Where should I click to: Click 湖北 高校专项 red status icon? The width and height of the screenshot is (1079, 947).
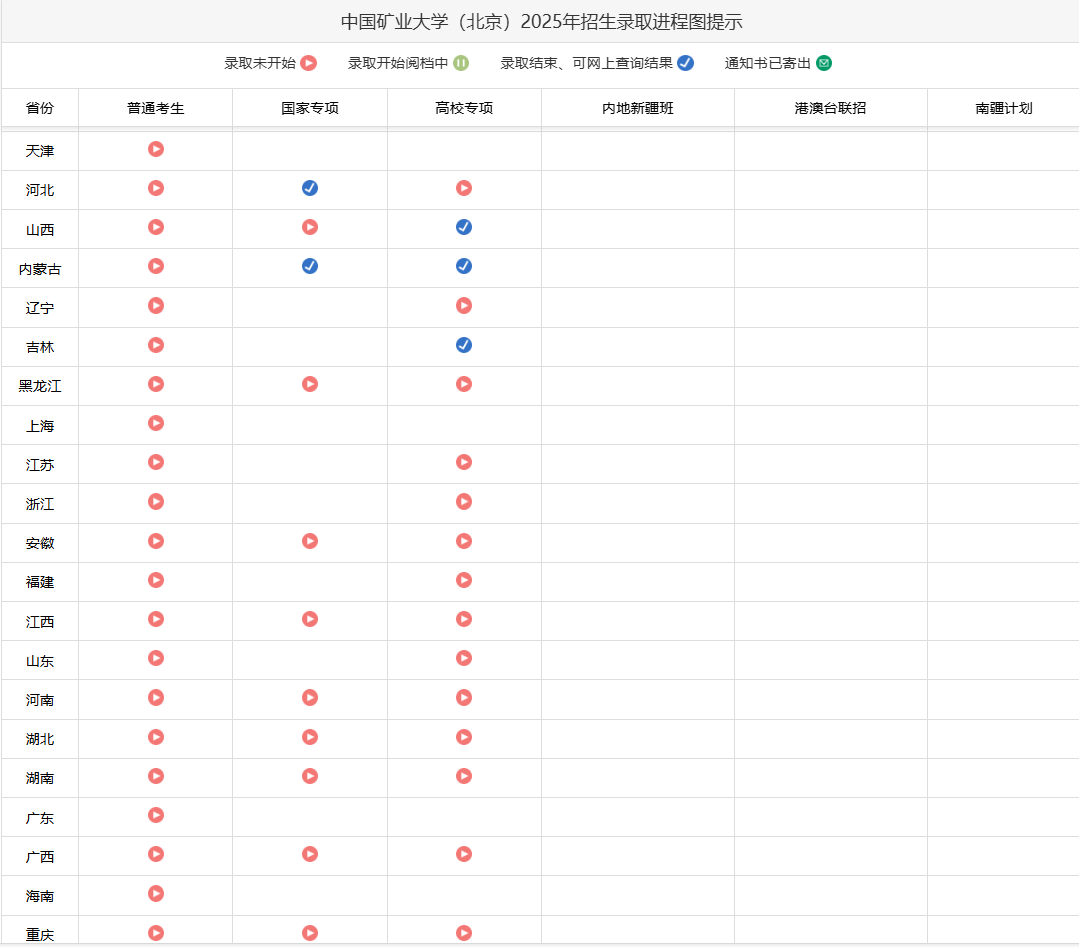pos(464,737)
